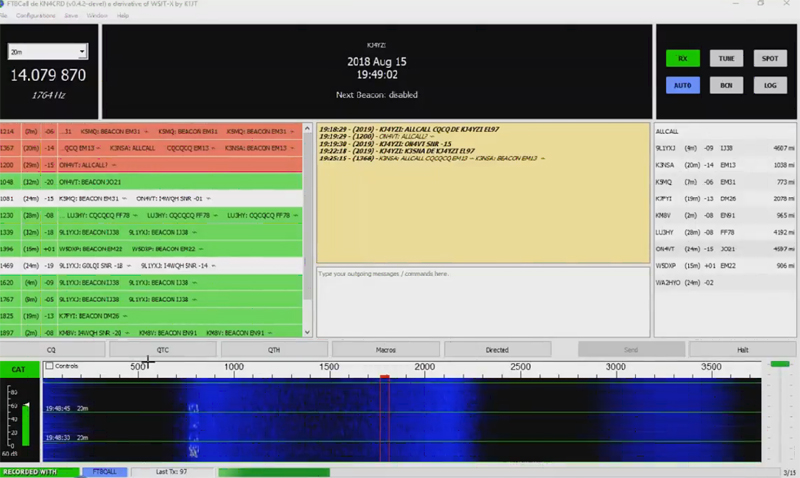The width and height of the screenshot is (800, 478).
Task: Click the BCN beacon button
Action: [725, 86]
